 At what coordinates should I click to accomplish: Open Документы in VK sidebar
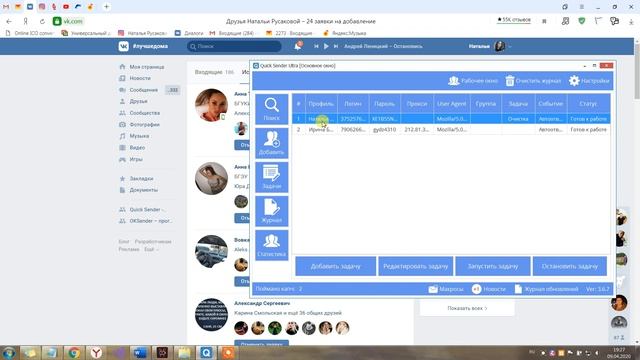pyautogui.click(x=138, y=190)
